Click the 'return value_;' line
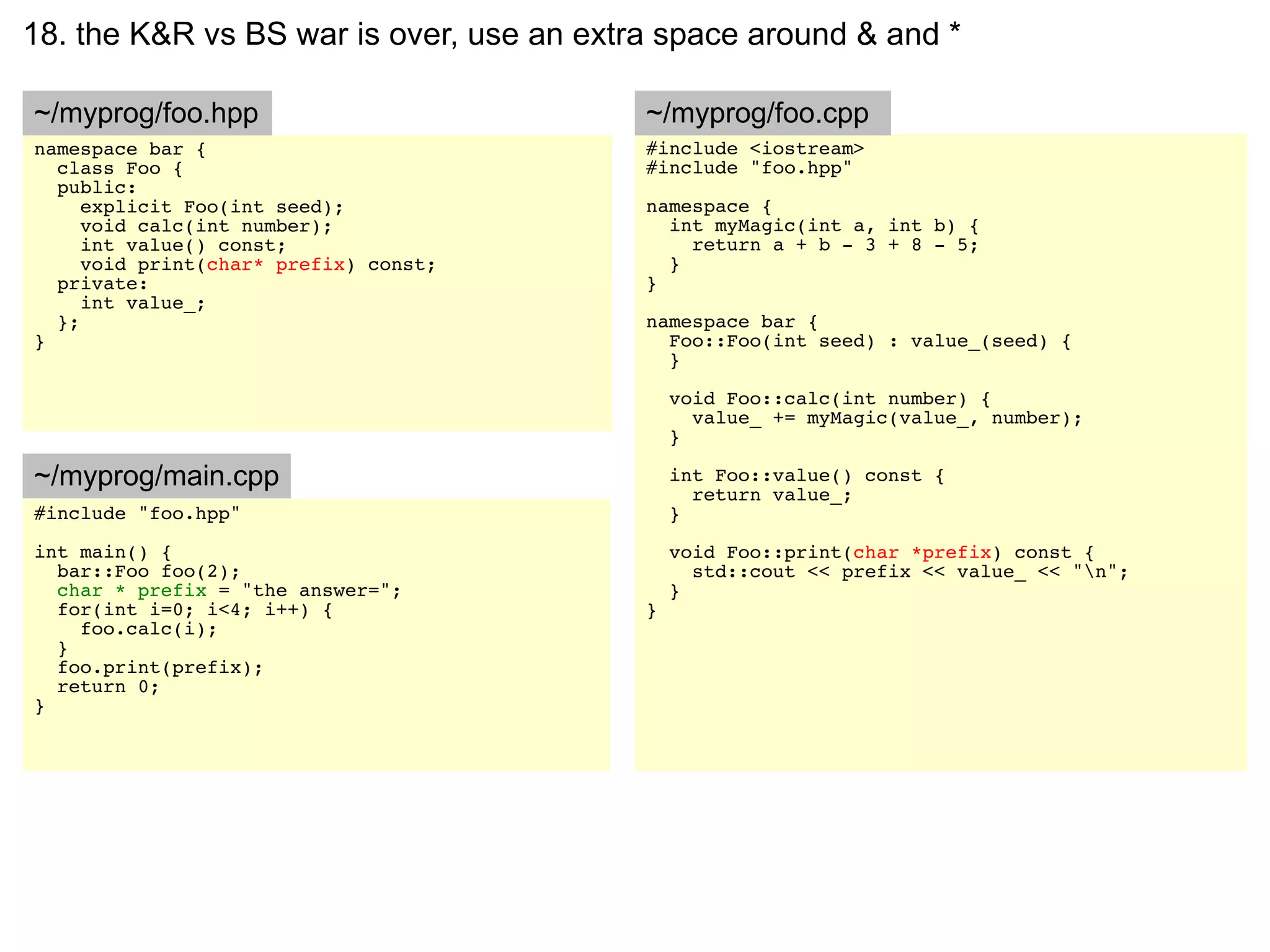1270x952 pixels. point(772,495)
